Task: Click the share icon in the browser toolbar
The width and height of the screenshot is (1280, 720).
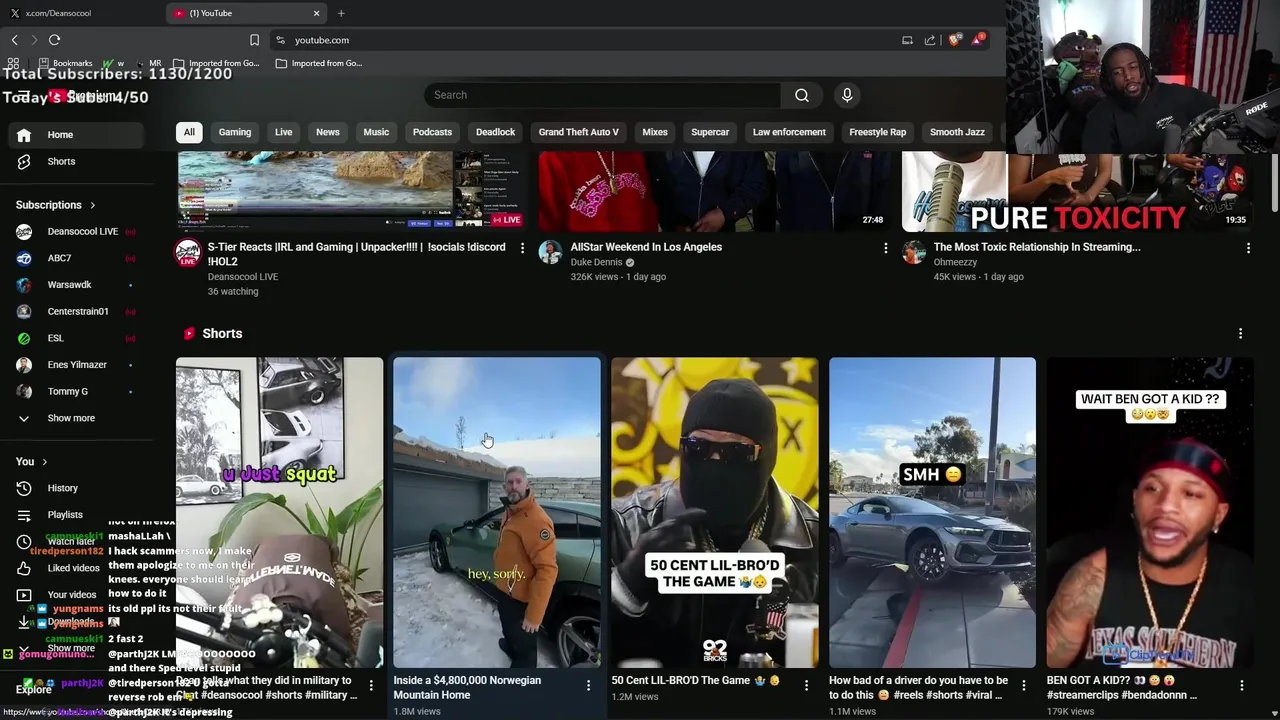Action: click(930, 40)
